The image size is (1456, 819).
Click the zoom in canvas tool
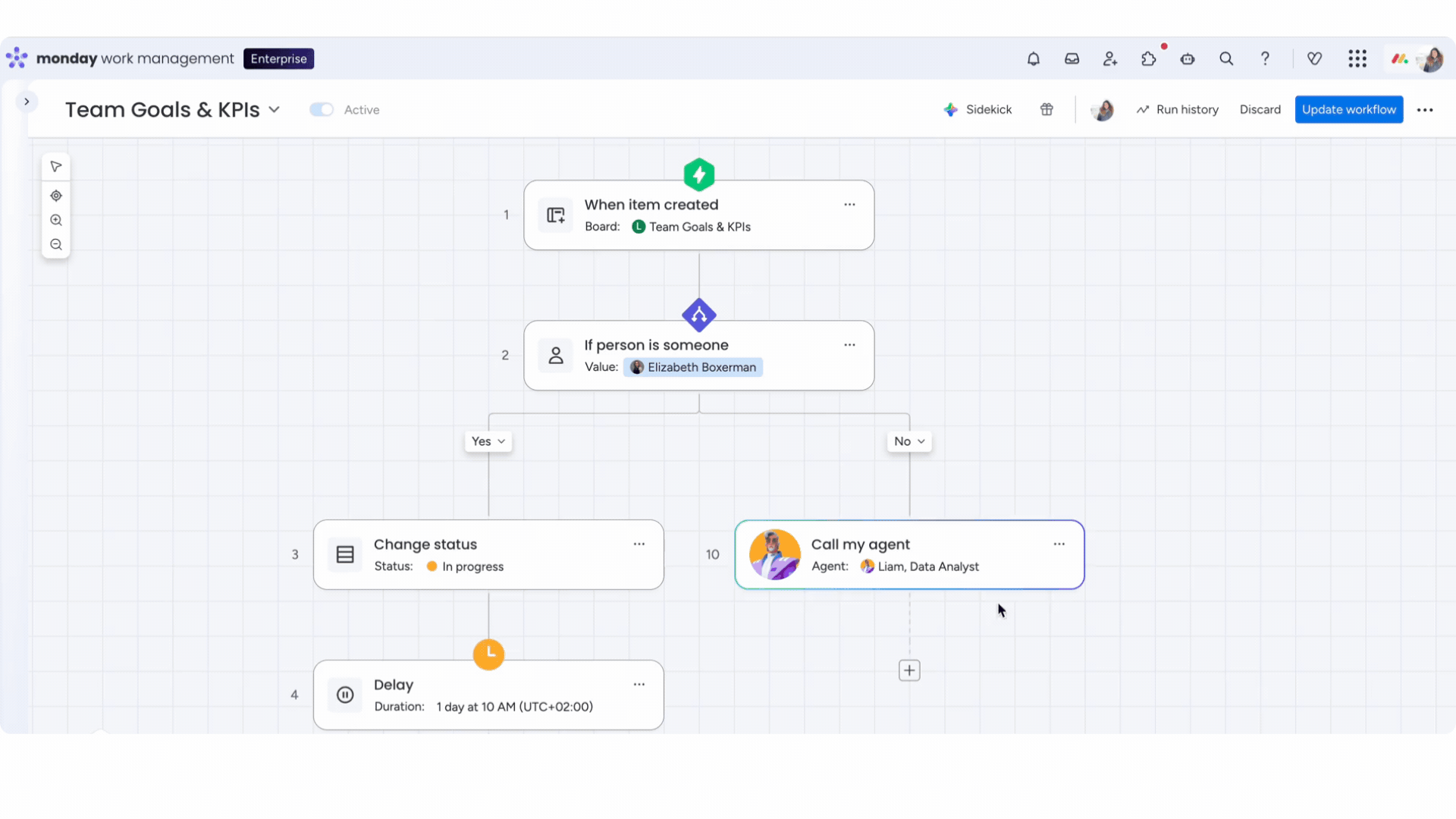pyautogui.click(x=56, y=221)
